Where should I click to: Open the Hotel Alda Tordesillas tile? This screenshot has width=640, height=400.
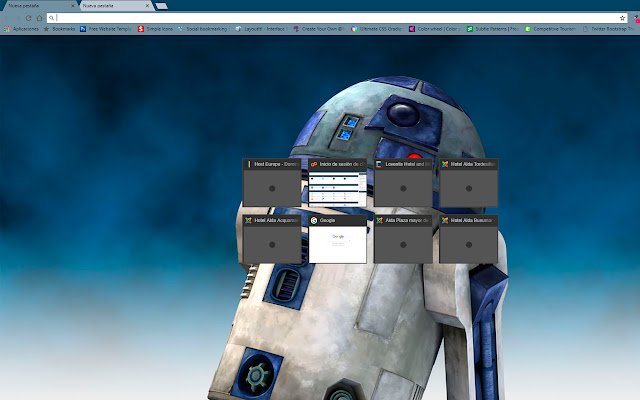[x=469, y=182]
